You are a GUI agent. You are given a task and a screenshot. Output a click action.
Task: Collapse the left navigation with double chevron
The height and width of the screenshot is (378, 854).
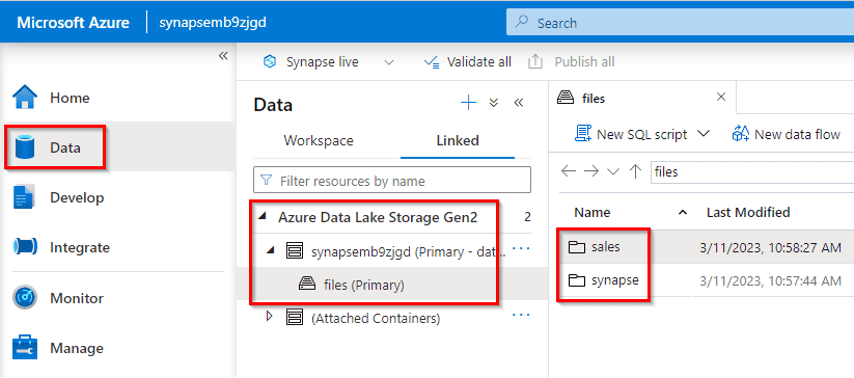[x=223, y=56]
